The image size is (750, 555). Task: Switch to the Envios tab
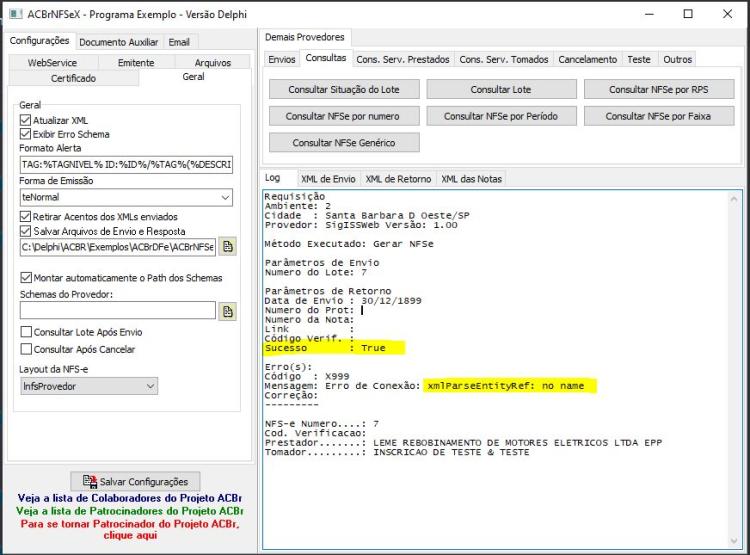click(282, 59)
